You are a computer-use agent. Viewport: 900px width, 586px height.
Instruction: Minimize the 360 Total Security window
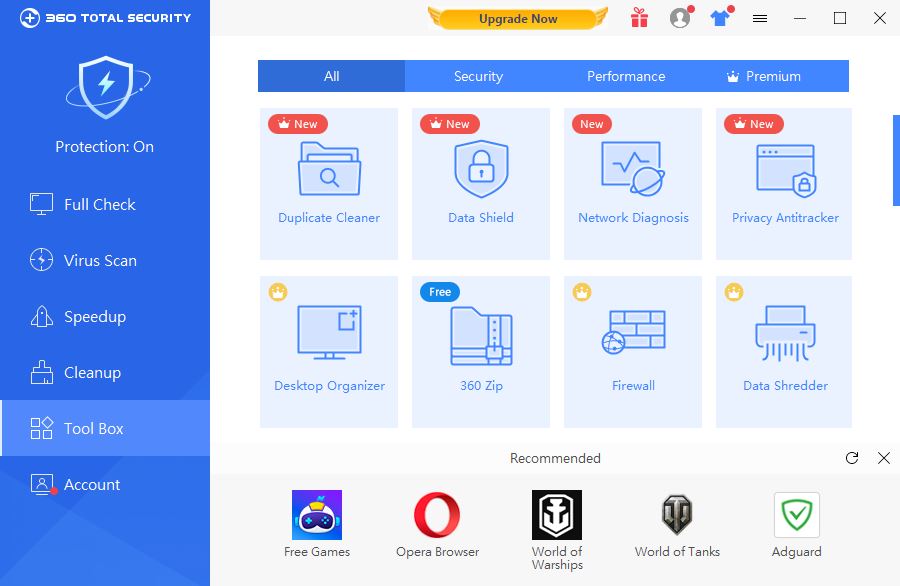click(800, 18)
